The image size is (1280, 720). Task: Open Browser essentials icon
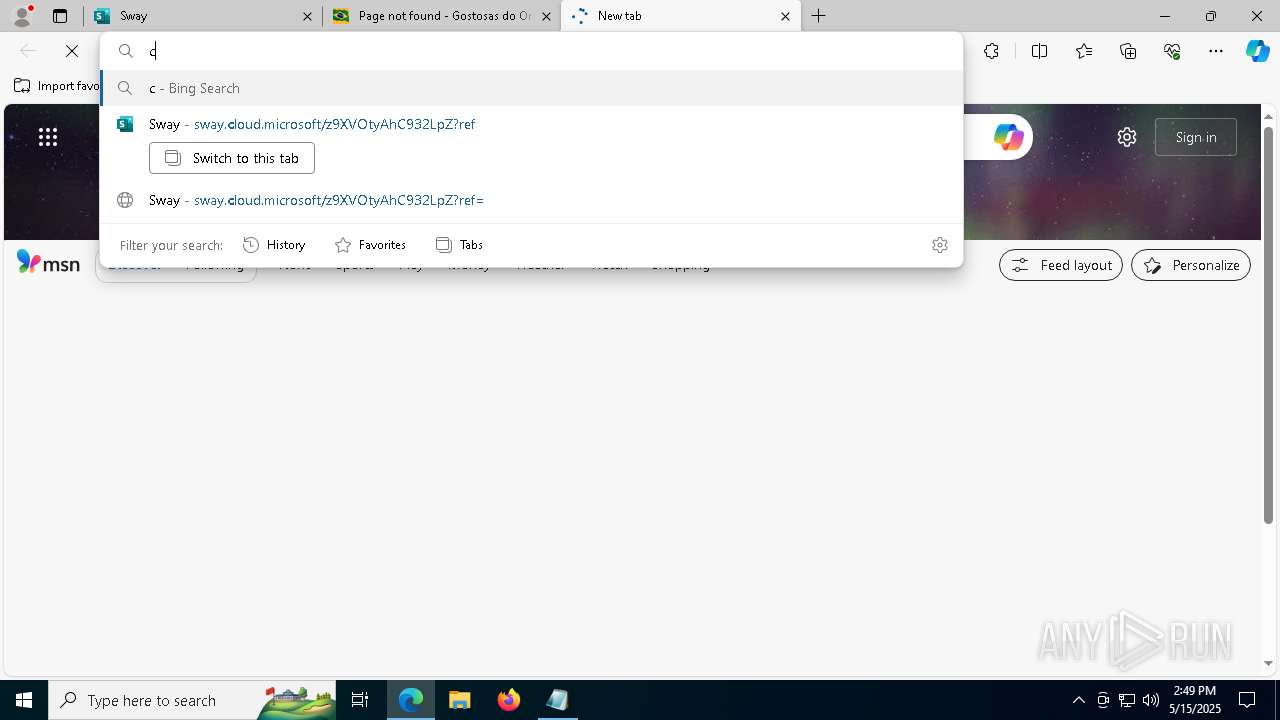[x=1172, y=51]
